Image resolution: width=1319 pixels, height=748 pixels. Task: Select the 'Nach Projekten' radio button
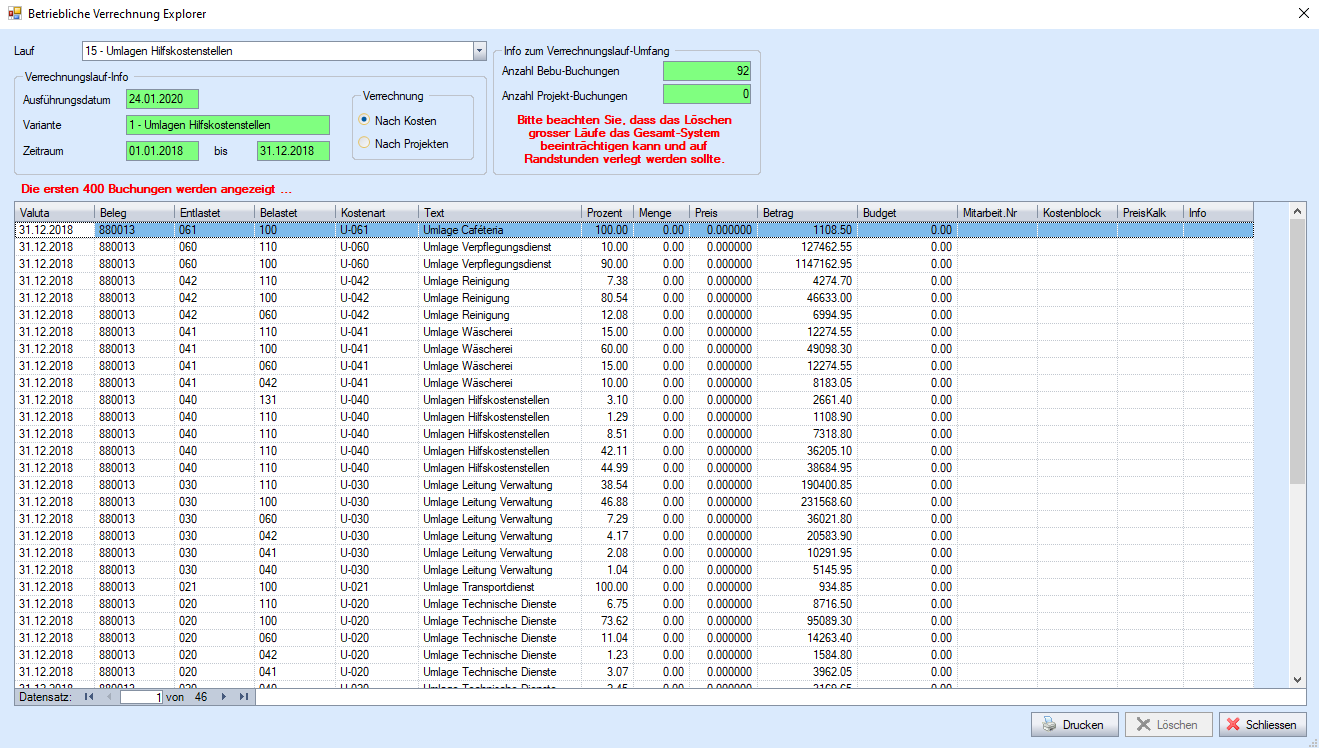click(x=364, y=143)
